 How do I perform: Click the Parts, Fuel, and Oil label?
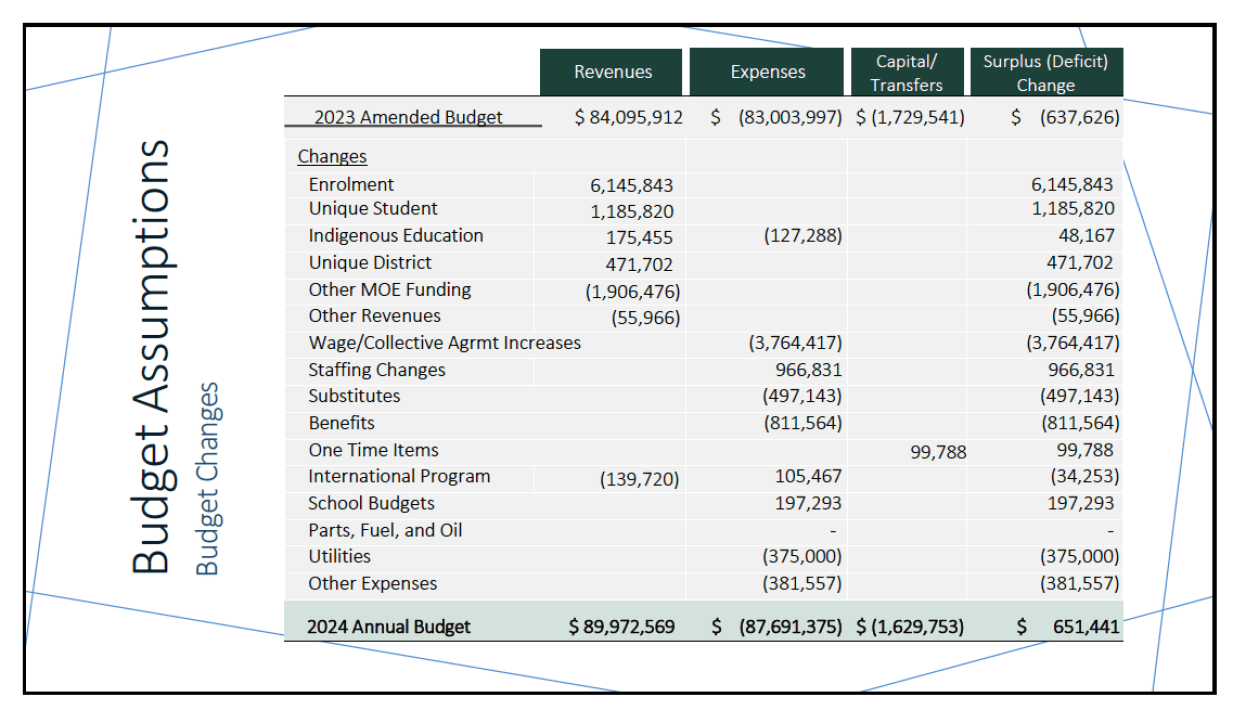[x=385, y=530]
